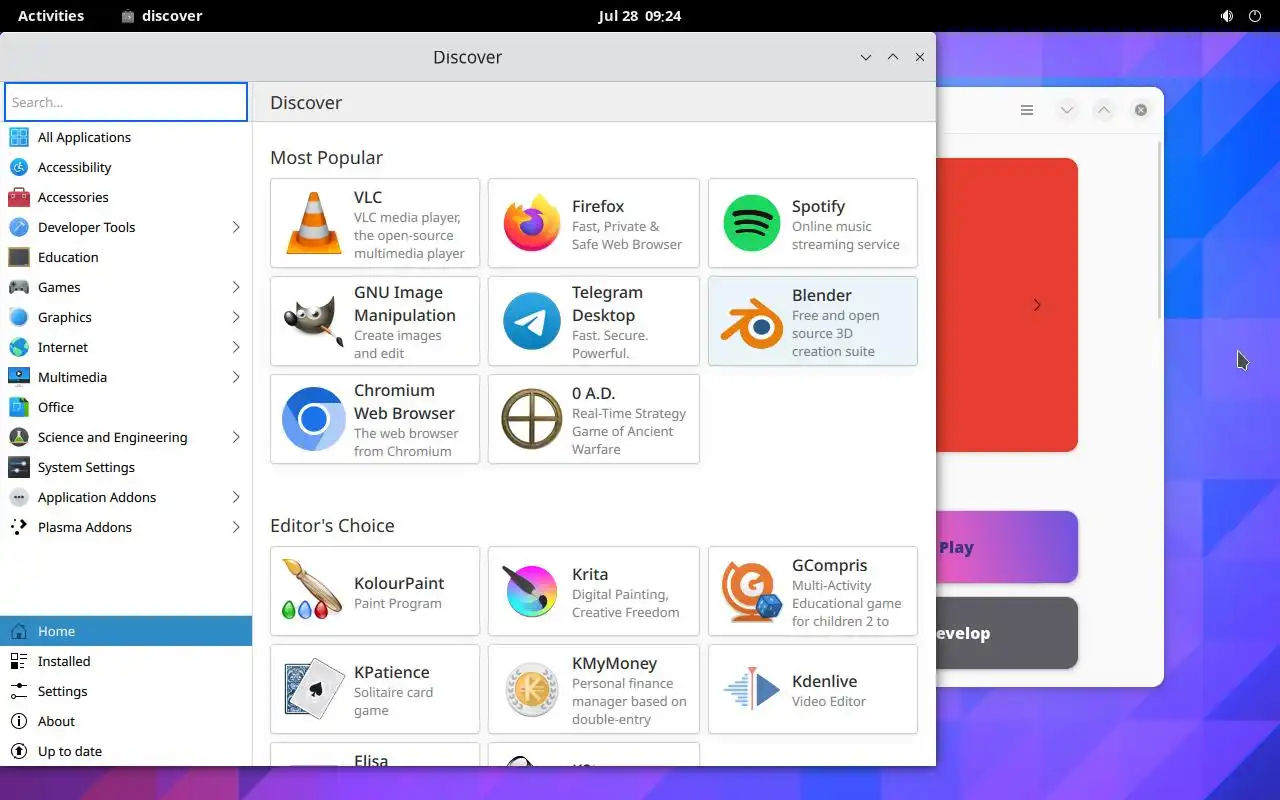Click the KMyMoney coin icon
The width and height of the screenshot is (1280, 800).
[532, 689]
